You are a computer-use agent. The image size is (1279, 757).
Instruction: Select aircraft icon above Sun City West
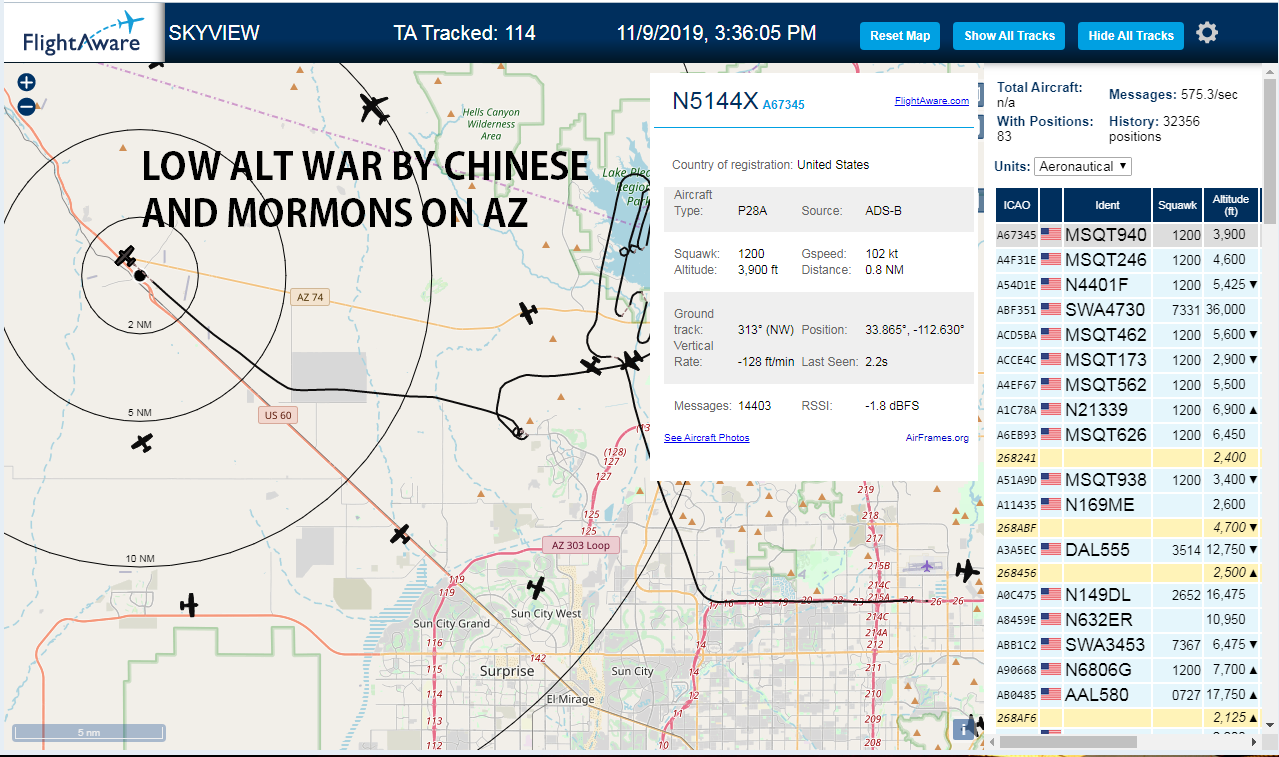click(x=537, y=588)
